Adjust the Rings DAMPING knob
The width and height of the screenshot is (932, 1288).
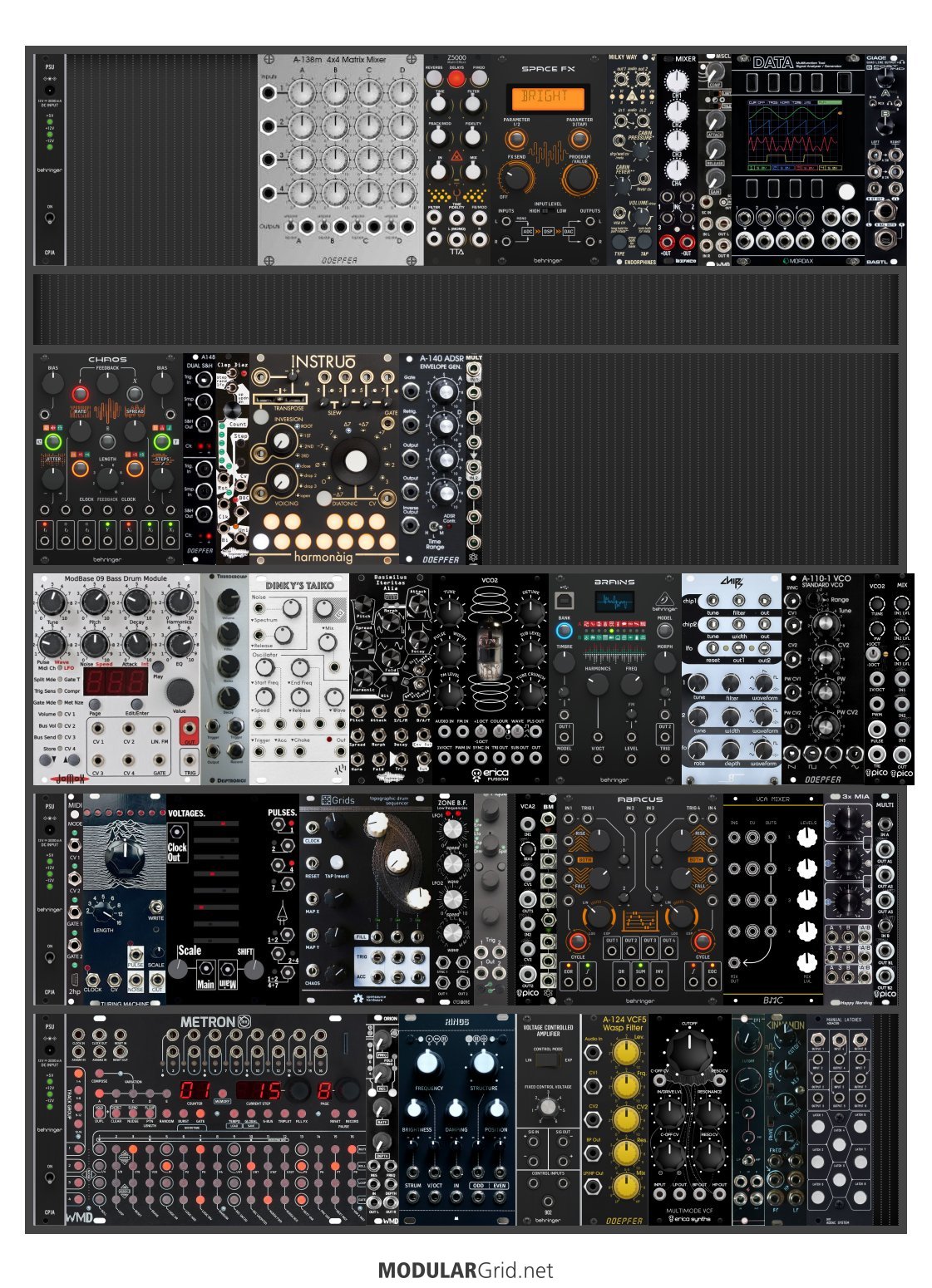456,1110
